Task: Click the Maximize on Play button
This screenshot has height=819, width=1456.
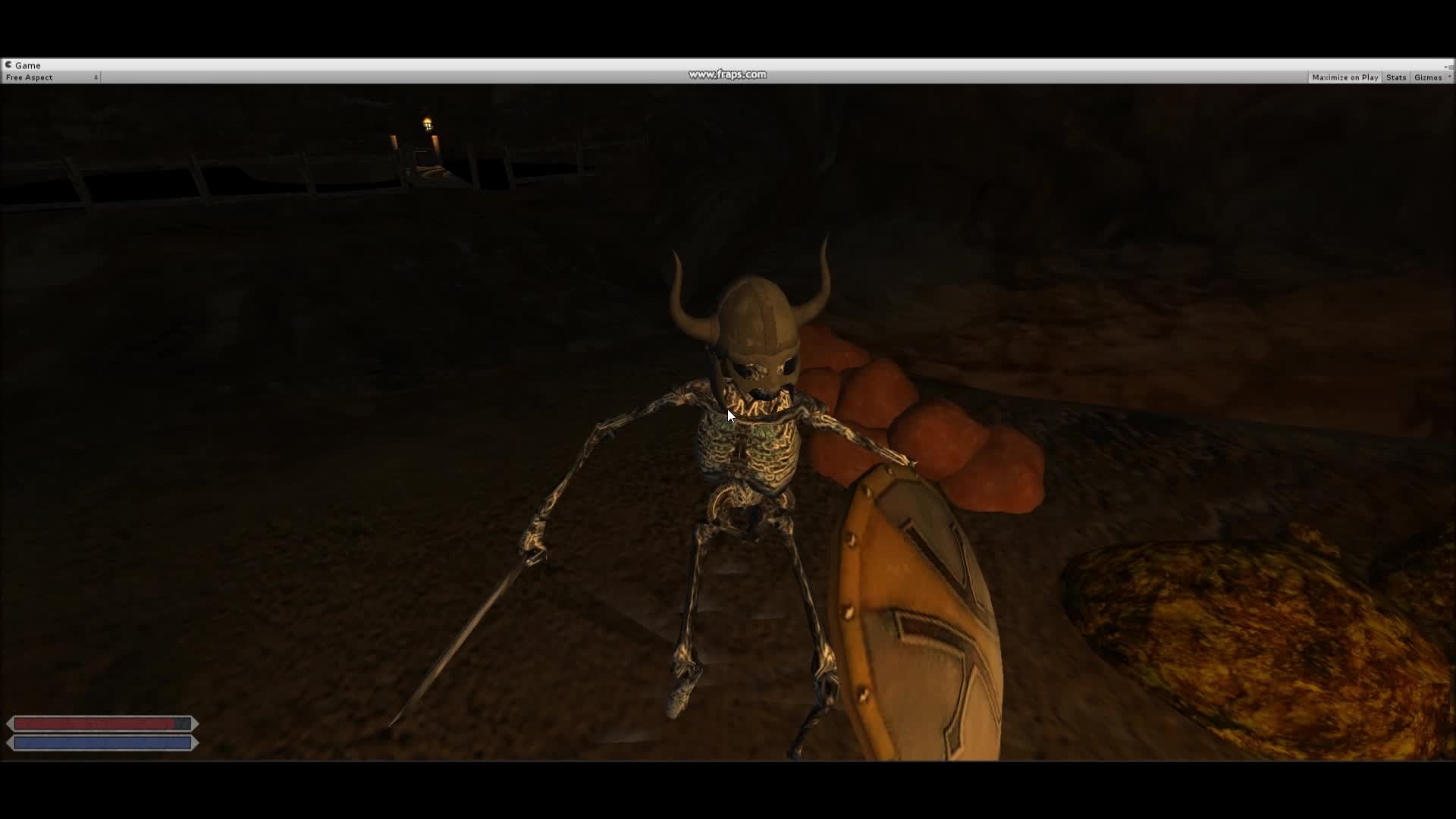Action: (x=1344, y=77)
